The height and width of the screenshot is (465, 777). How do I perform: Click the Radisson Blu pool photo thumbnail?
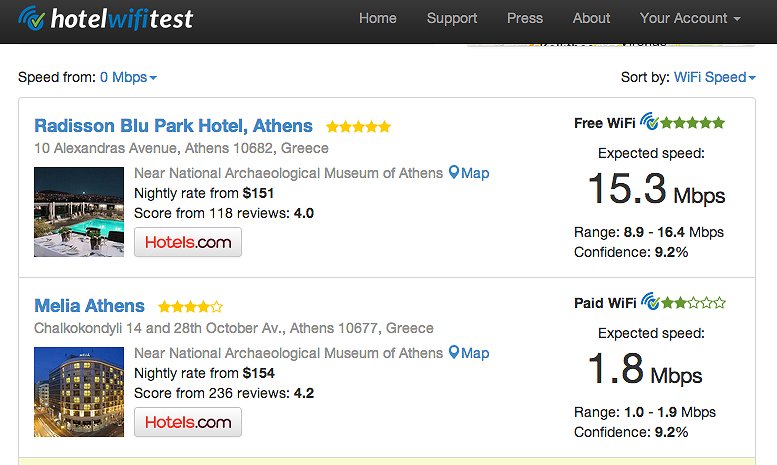[79, 211]
